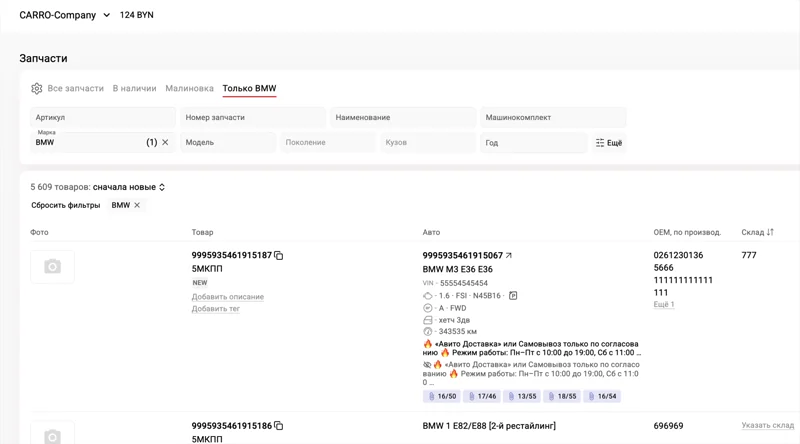Expand more filters with Ещё
This screenshot has height=444, width=800.
(x=608, y=143)
